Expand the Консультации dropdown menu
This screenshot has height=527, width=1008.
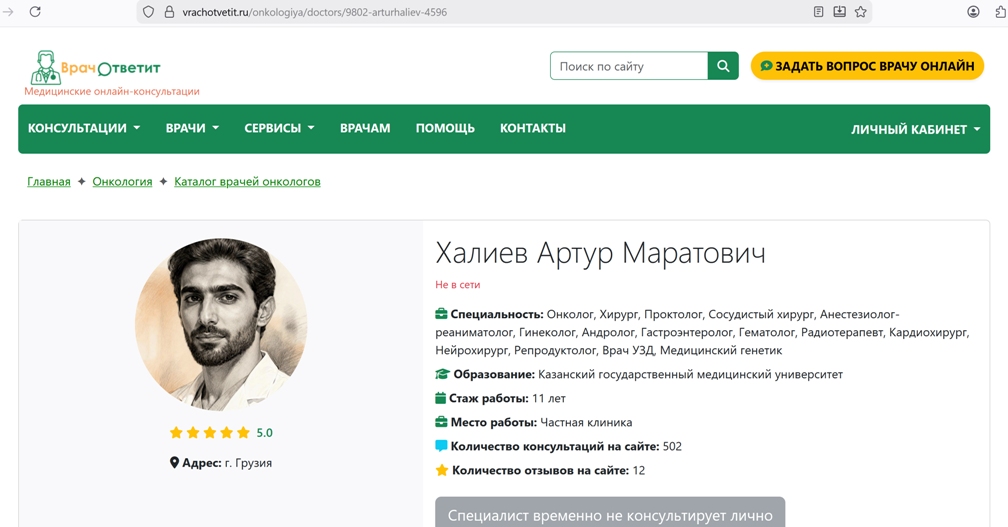point(84,128)
